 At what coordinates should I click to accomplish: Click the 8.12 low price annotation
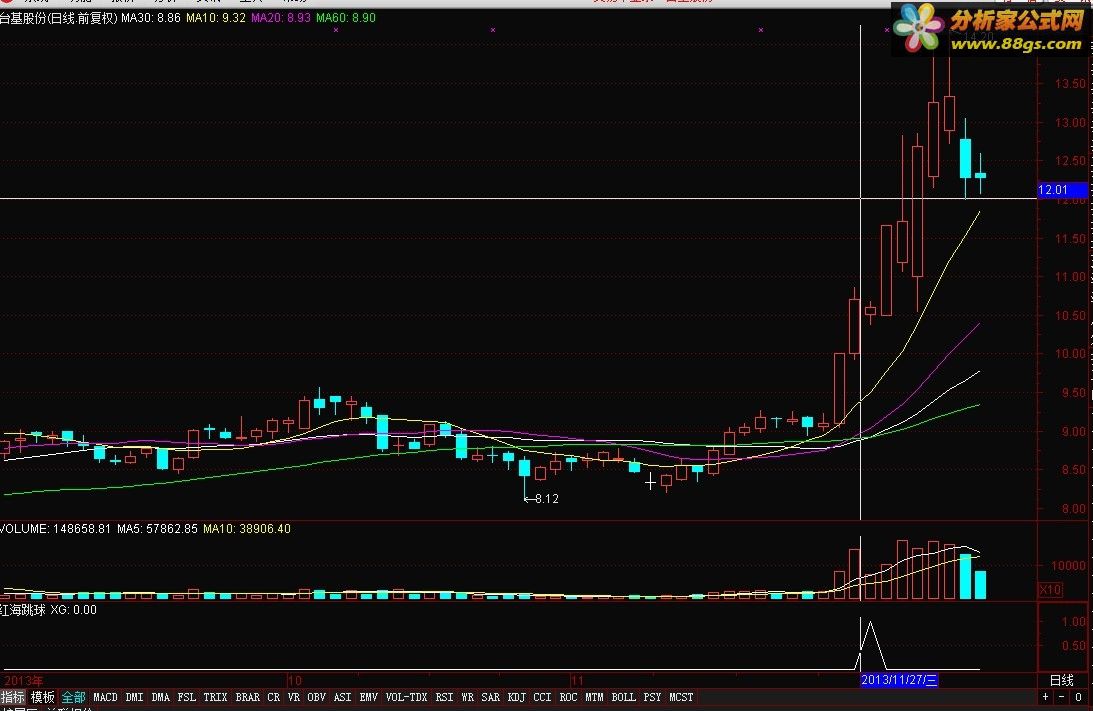(542, 498)
